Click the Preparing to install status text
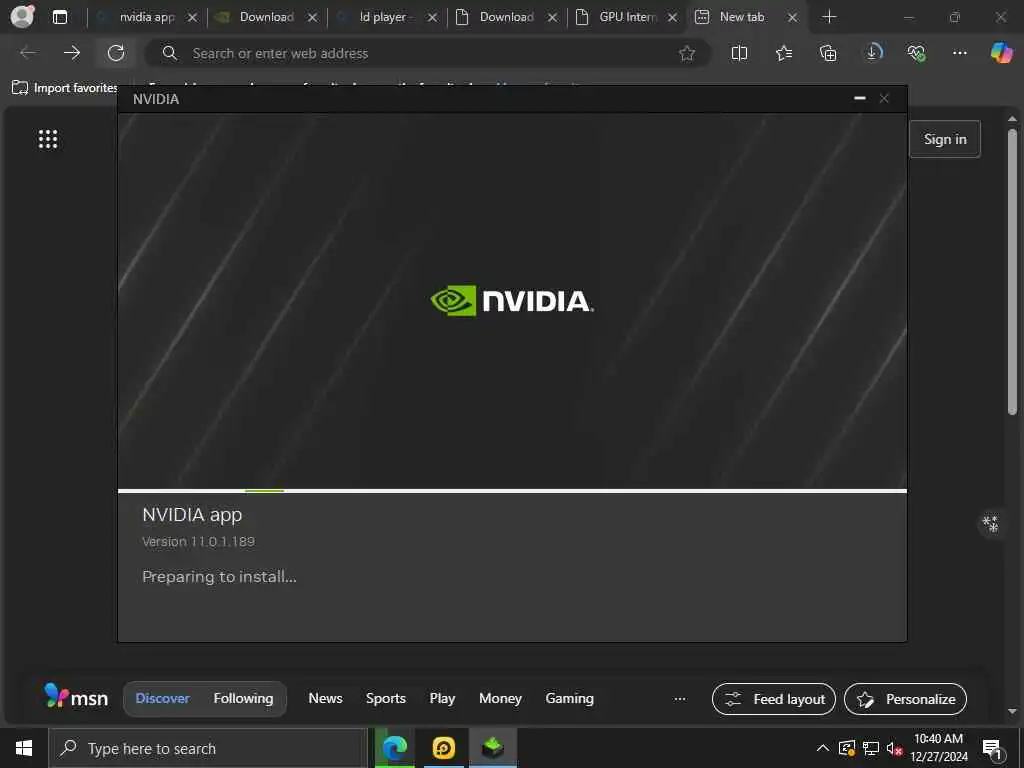The image size is (1024, 768). point(219,577)
